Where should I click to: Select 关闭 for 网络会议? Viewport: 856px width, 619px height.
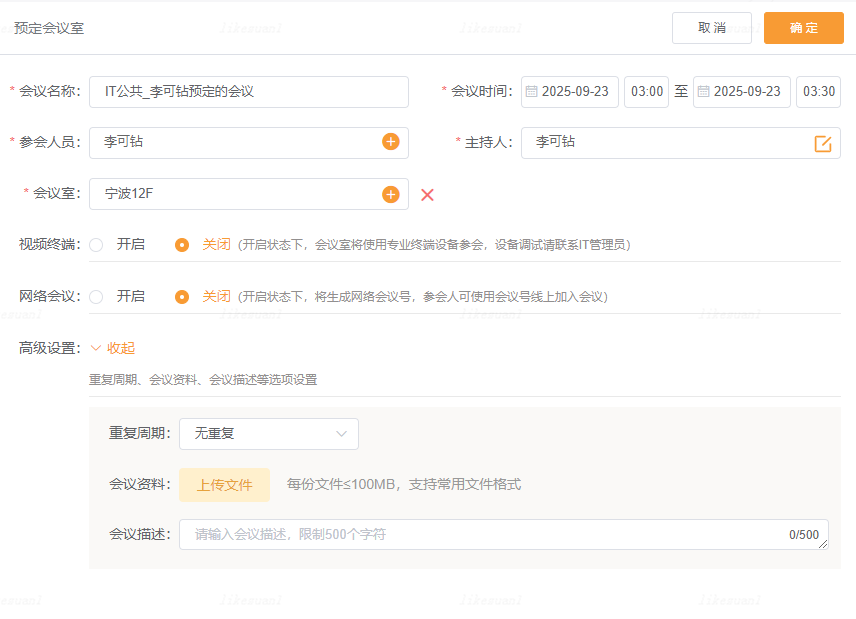(182, 296)
